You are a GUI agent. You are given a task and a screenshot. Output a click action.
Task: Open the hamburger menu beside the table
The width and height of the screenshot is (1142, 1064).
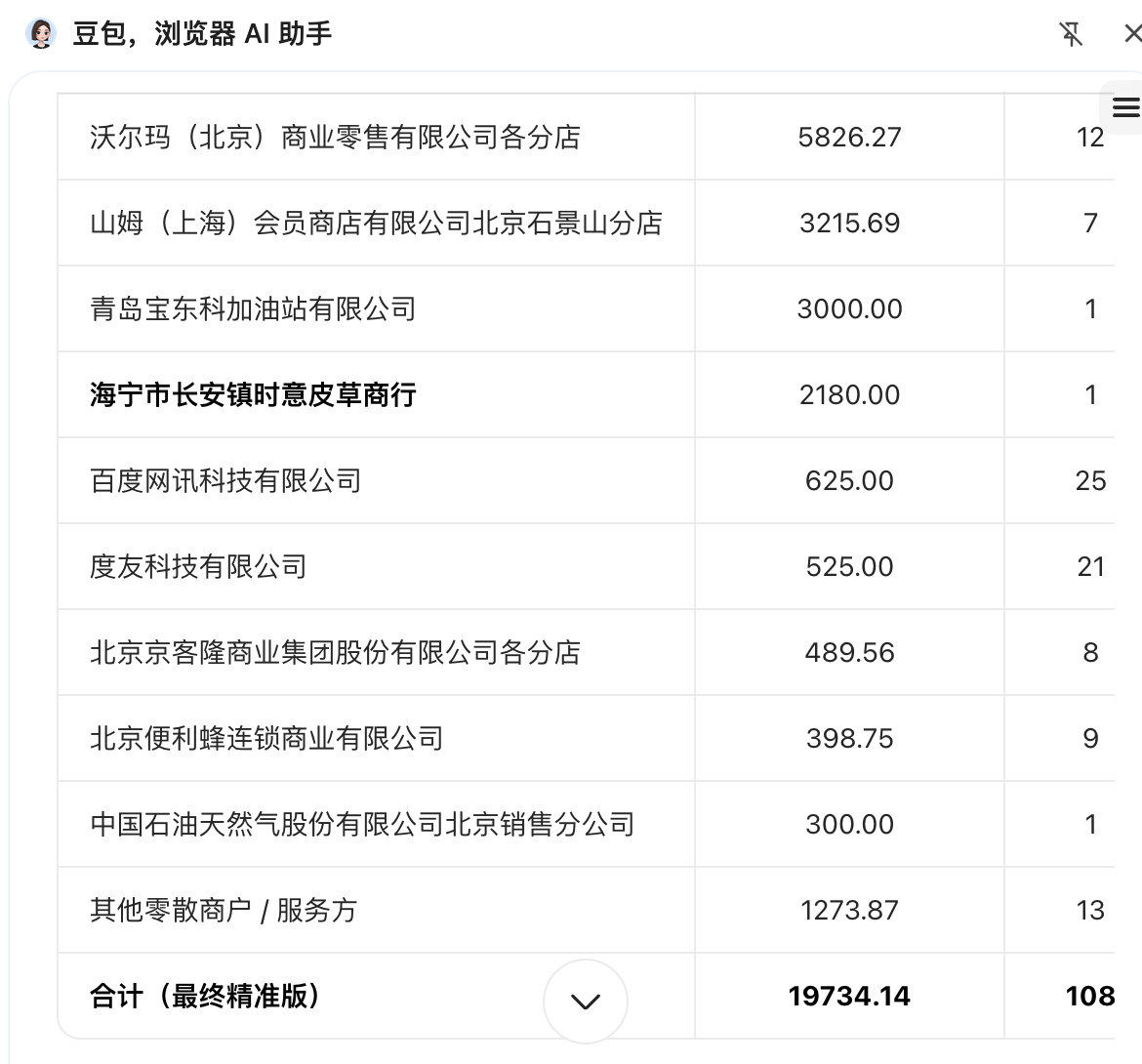pyautogui.click(x=1125, y=107)
